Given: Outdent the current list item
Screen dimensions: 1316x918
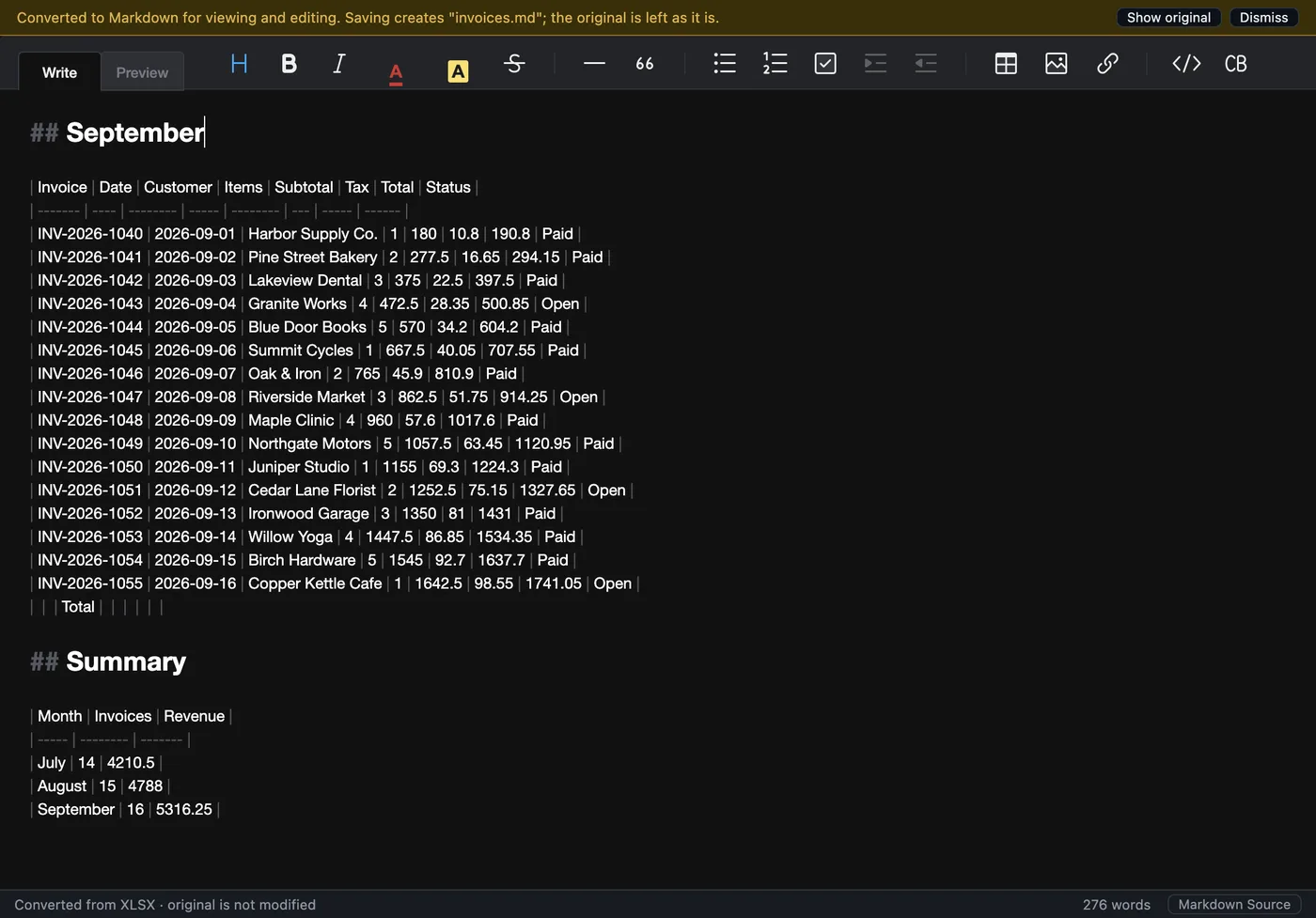Looking at the screenshot, I should pos(926,64).
